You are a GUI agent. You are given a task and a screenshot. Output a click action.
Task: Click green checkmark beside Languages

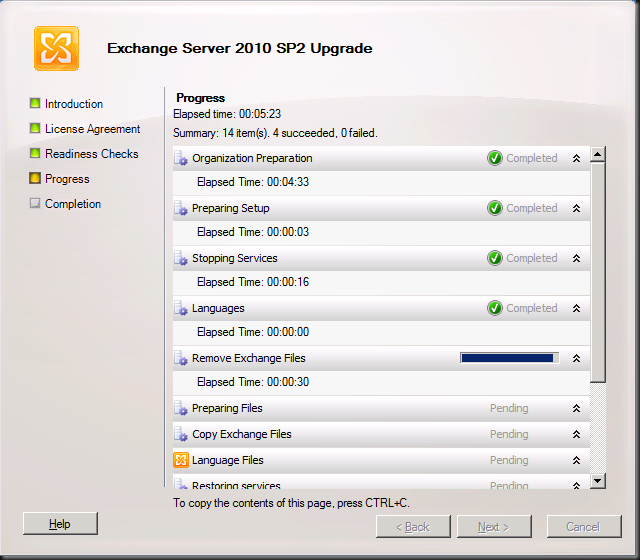pyautogui.click(x=495, y=308)
